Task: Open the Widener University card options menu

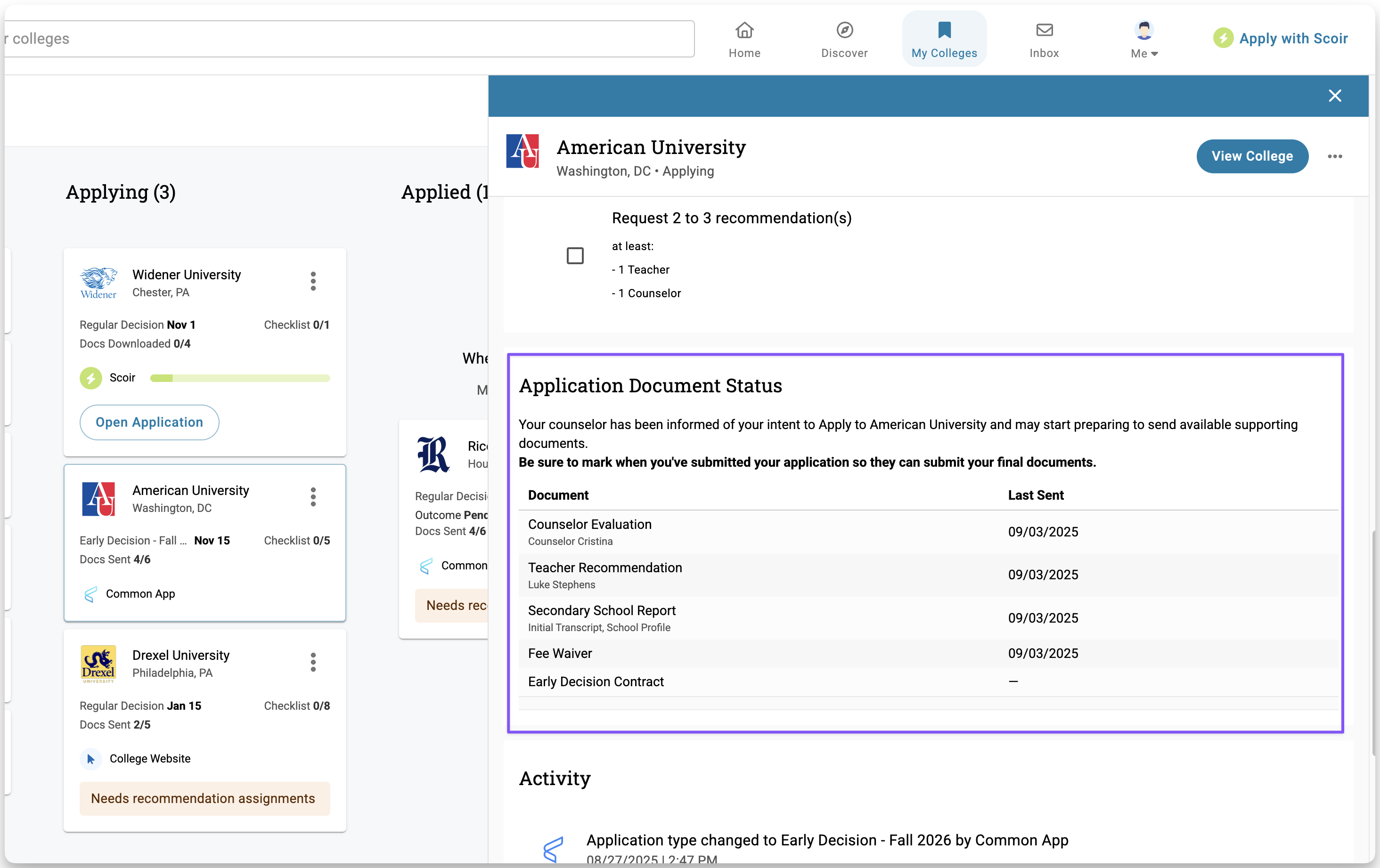Action: point(313,281)
